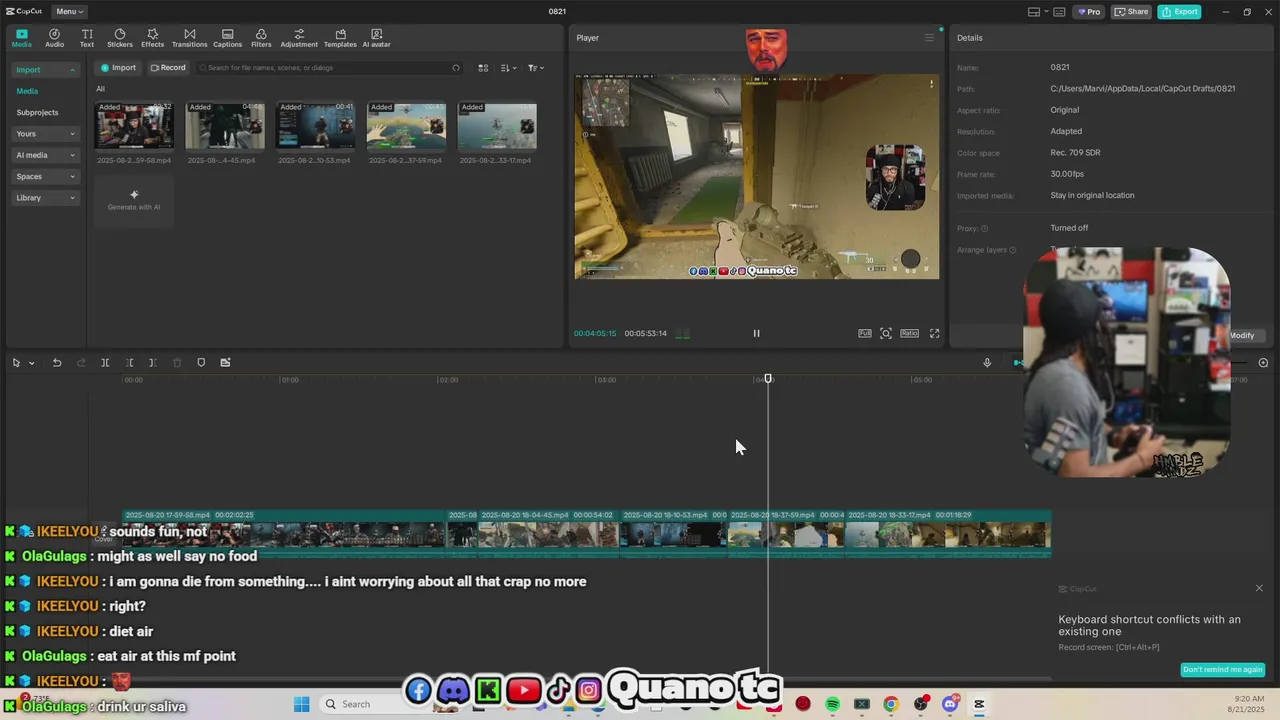Redo the last edit
The image size is (1280, 720).
point(81,363)
